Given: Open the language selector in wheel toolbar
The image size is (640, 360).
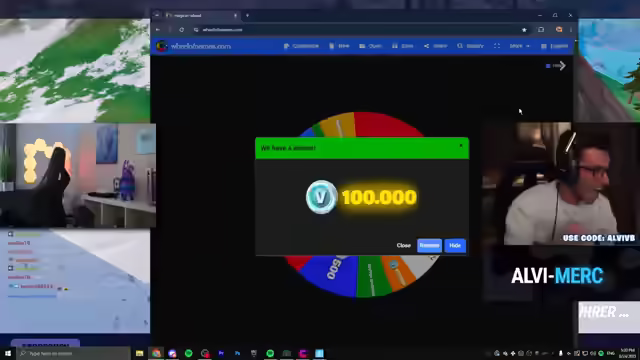Looking at the screenshot, I should click(x=554, y=46).
